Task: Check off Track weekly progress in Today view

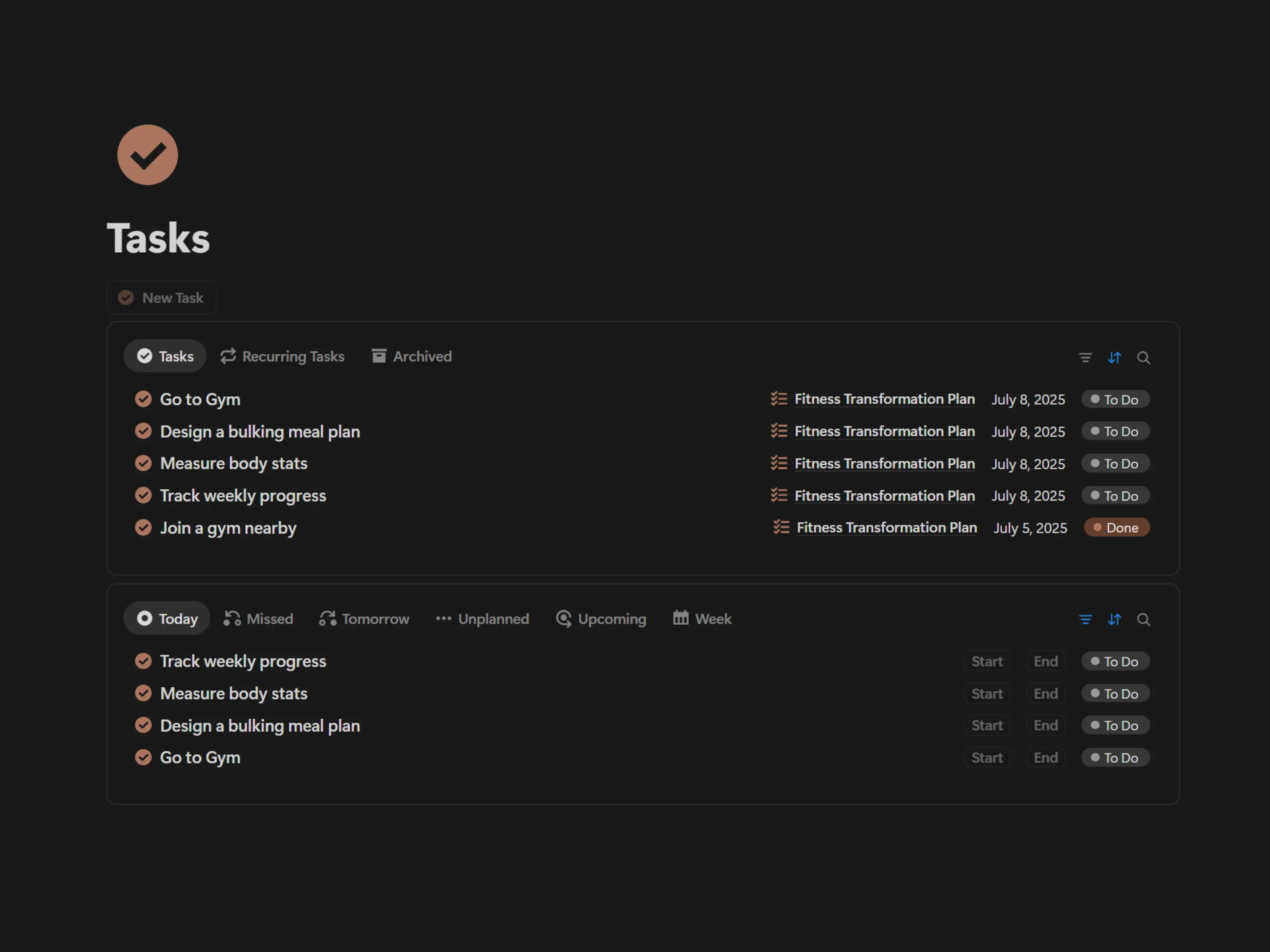Action: point(143,661)
